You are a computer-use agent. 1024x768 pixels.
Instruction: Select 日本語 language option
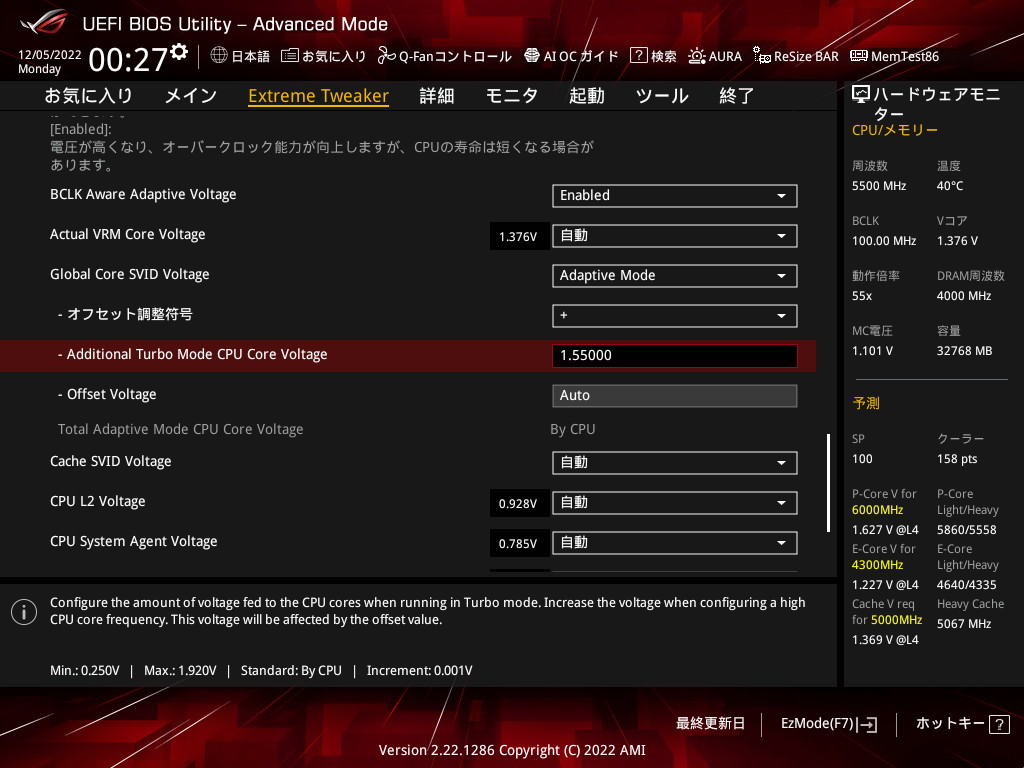(250, 56)
